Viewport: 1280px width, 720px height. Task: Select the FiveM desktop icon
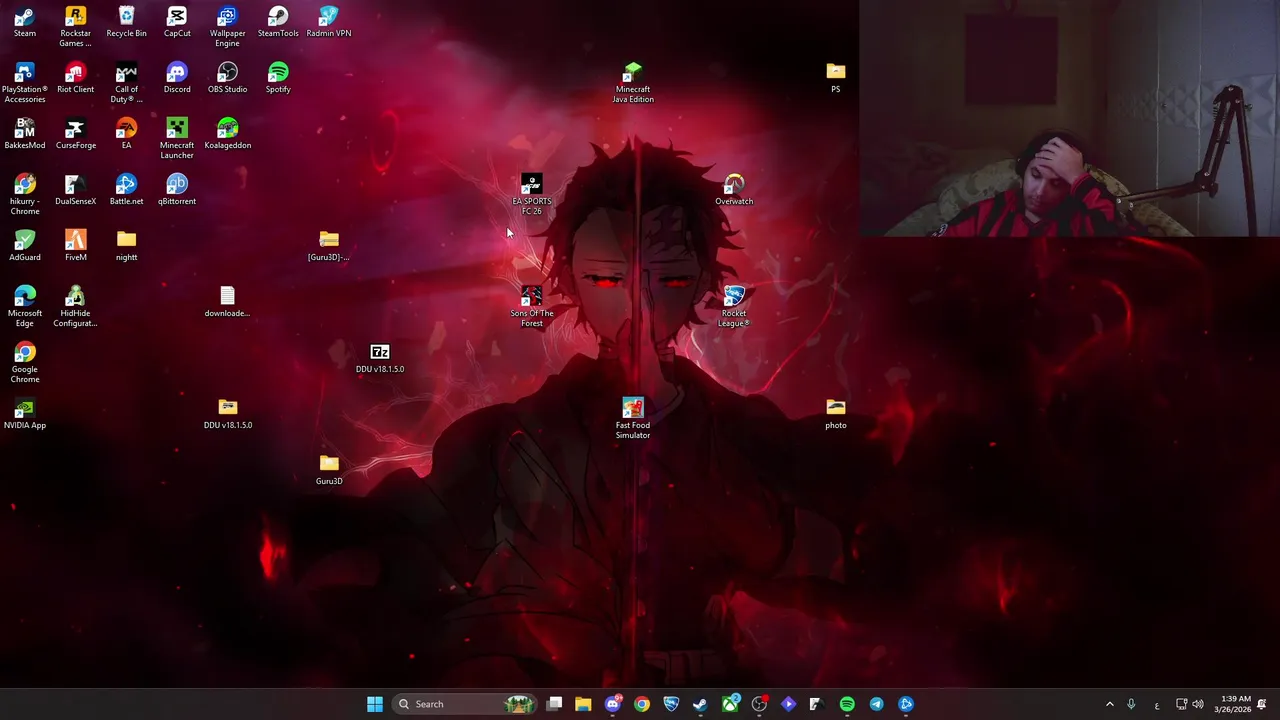click(x=75, y=247)
